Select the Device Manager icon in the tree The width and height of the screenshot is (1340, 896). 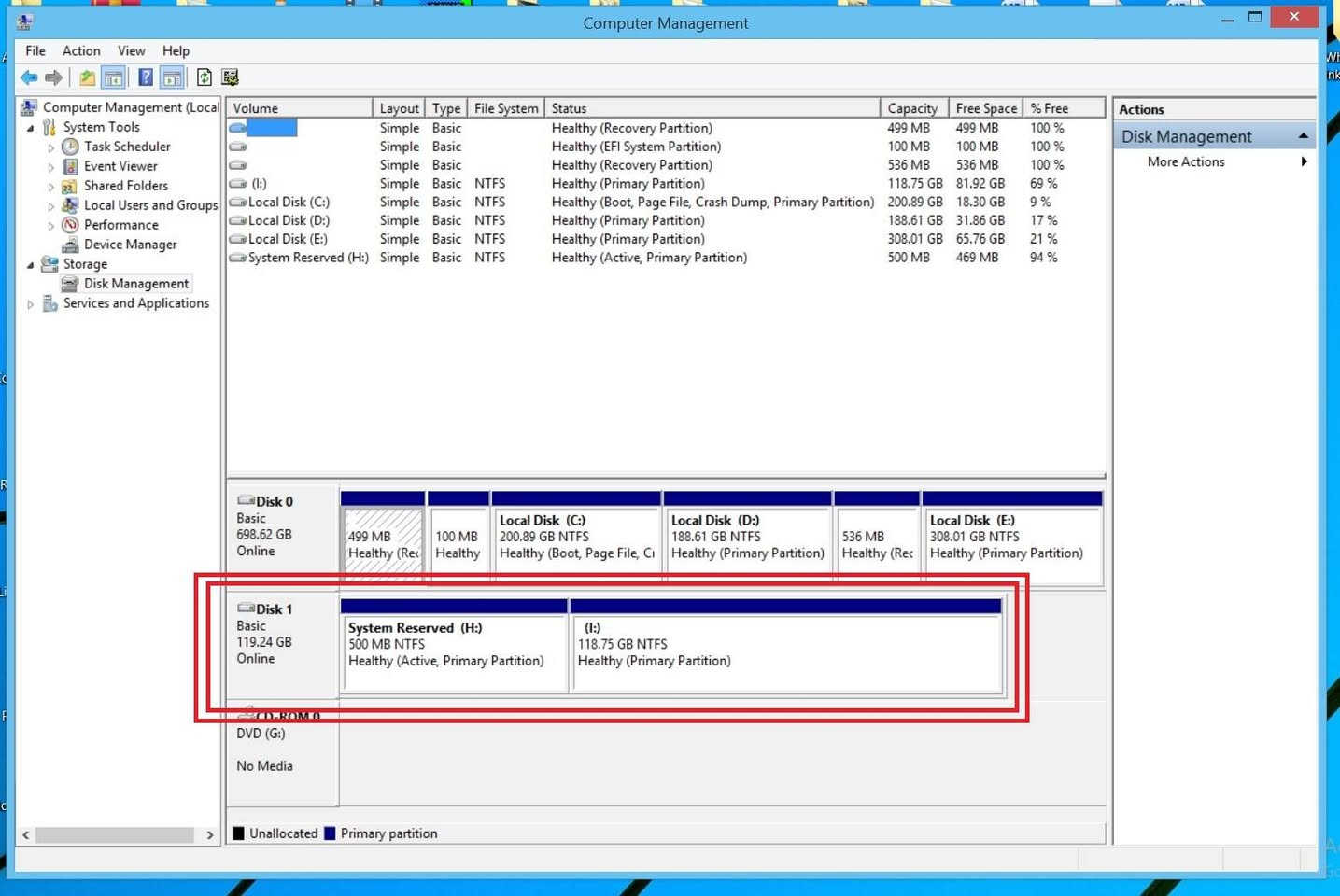[x=70, y=245]
